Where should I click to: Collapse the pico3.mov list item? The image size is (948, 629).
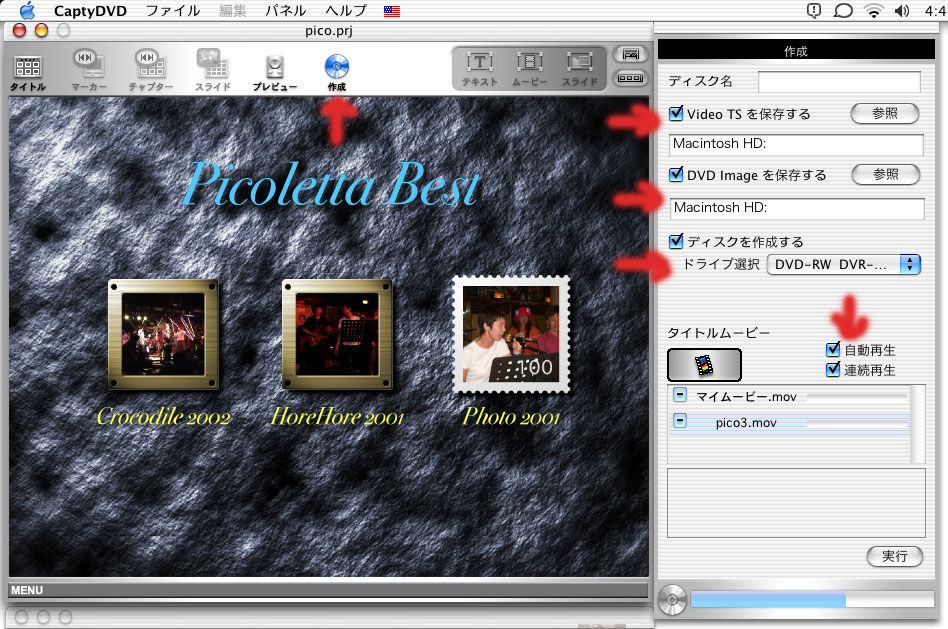coord(680,421)
